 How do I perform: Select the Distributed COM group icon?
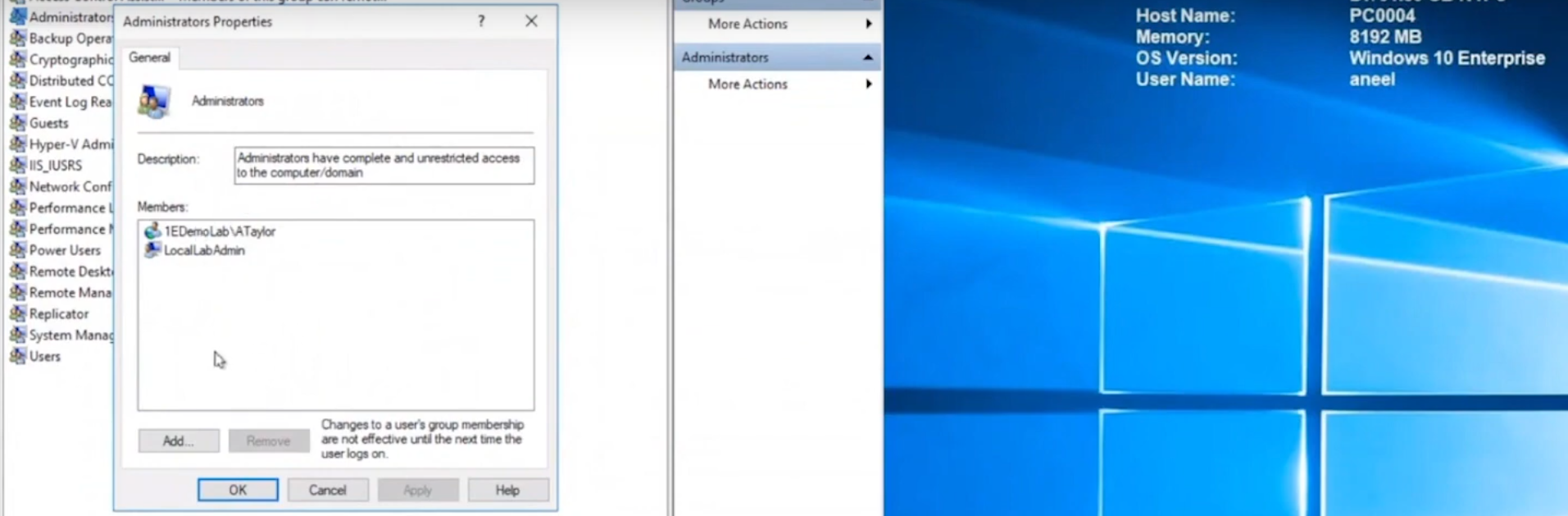(x=17, y=80)
